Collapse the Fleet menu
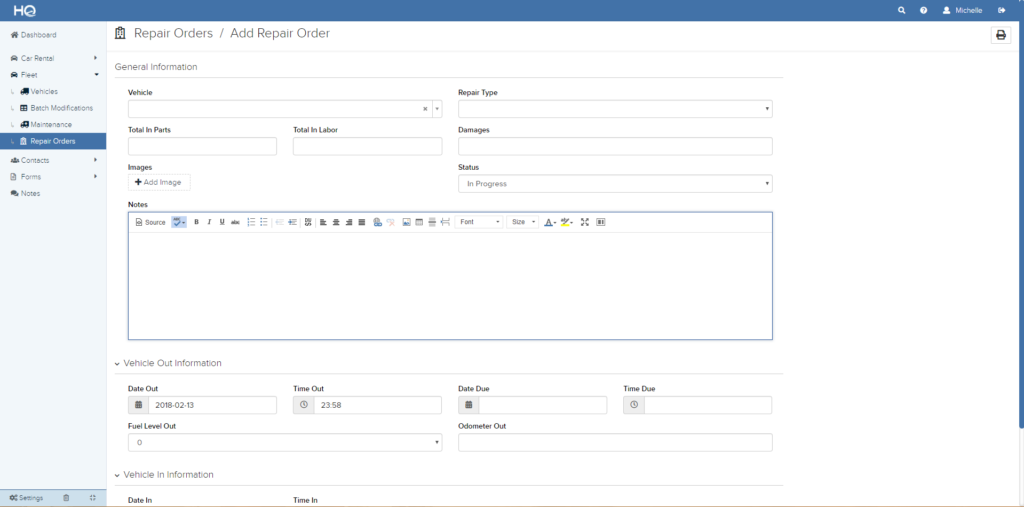The width and height of the screenshot is (1024, 507). click(x=53, y=75)
